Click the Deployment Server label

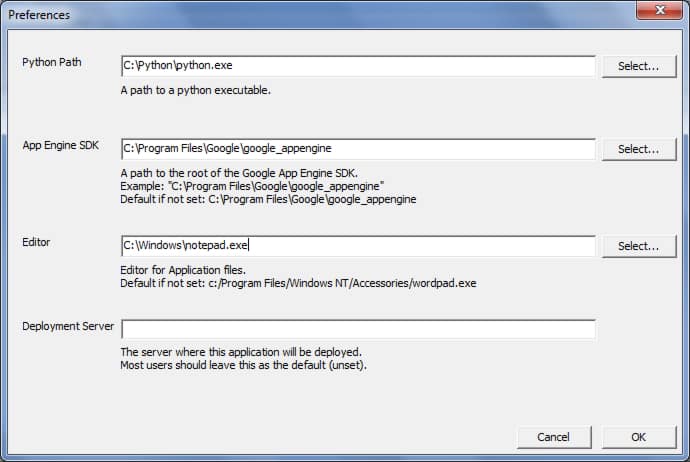point(68,325)
